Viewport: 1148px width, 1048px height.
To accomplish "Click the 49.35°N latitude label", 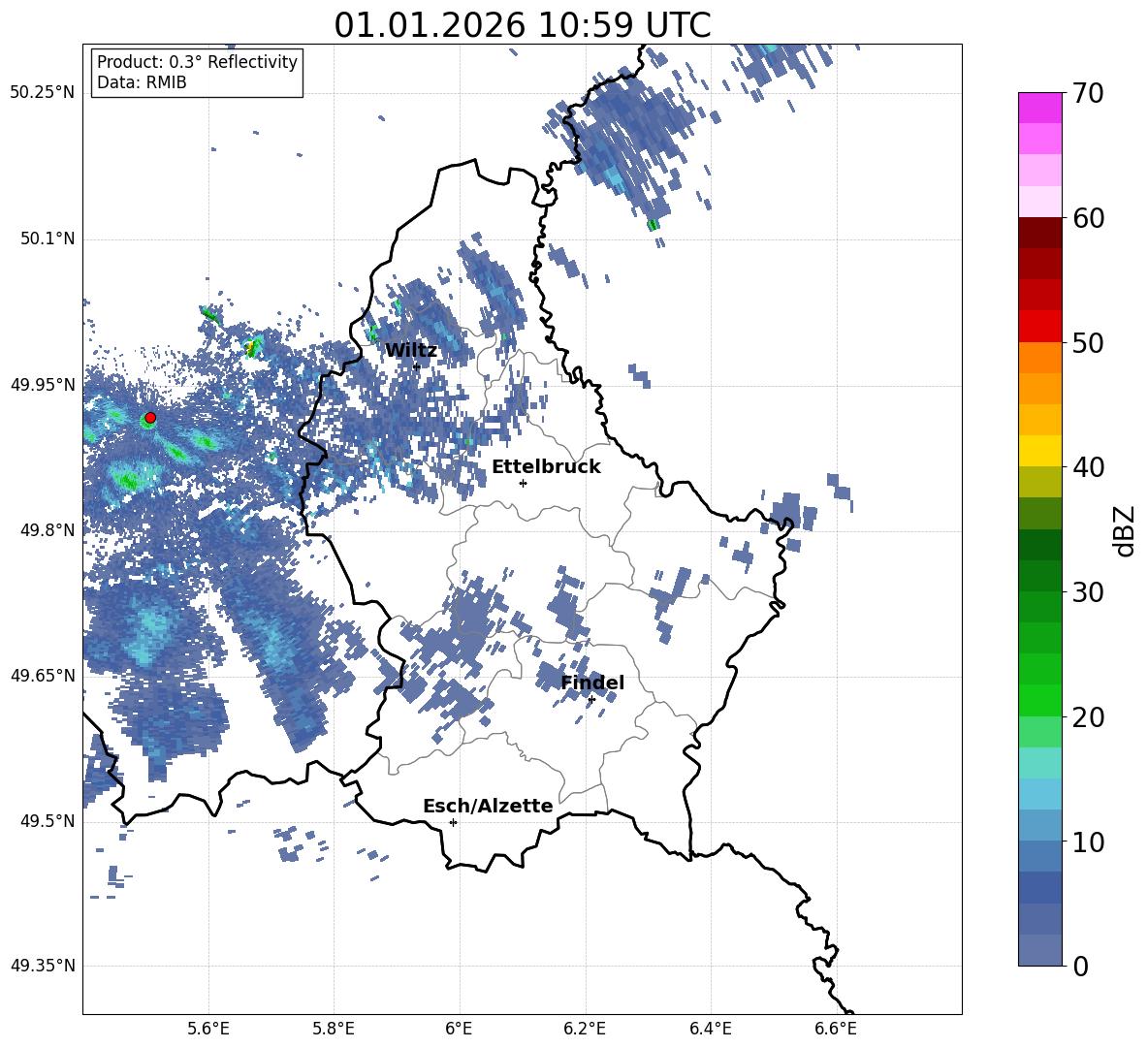I will [43, 966].
